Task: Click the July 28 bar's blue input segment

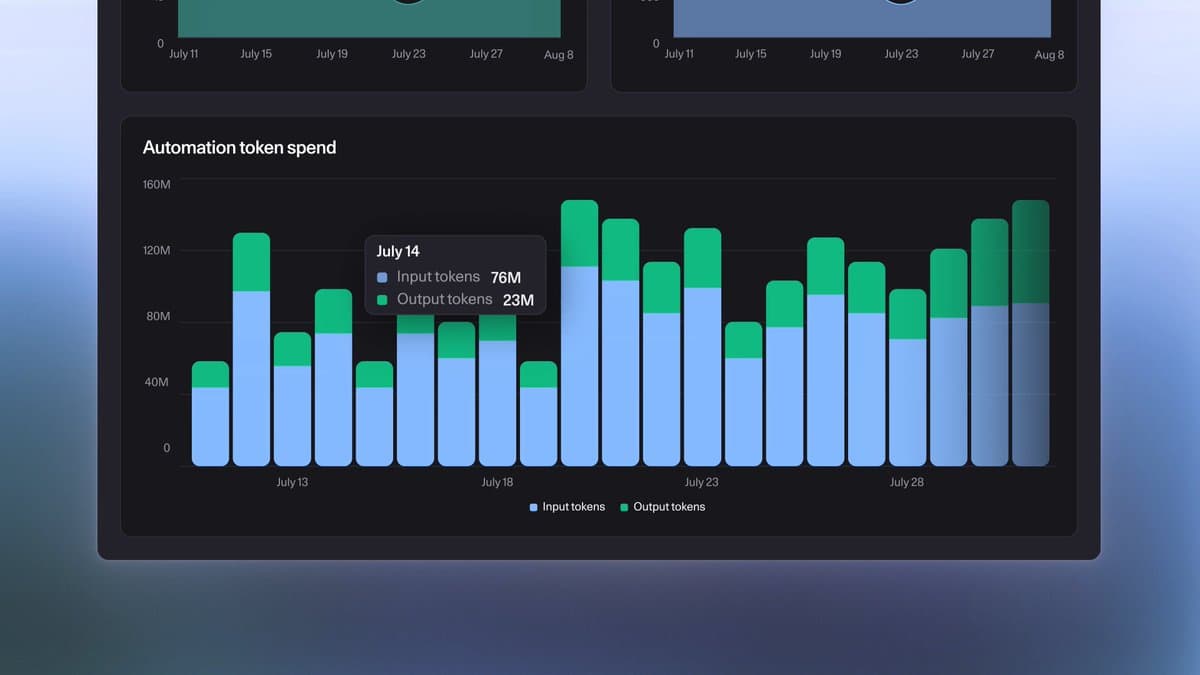Action: (907, 402)
